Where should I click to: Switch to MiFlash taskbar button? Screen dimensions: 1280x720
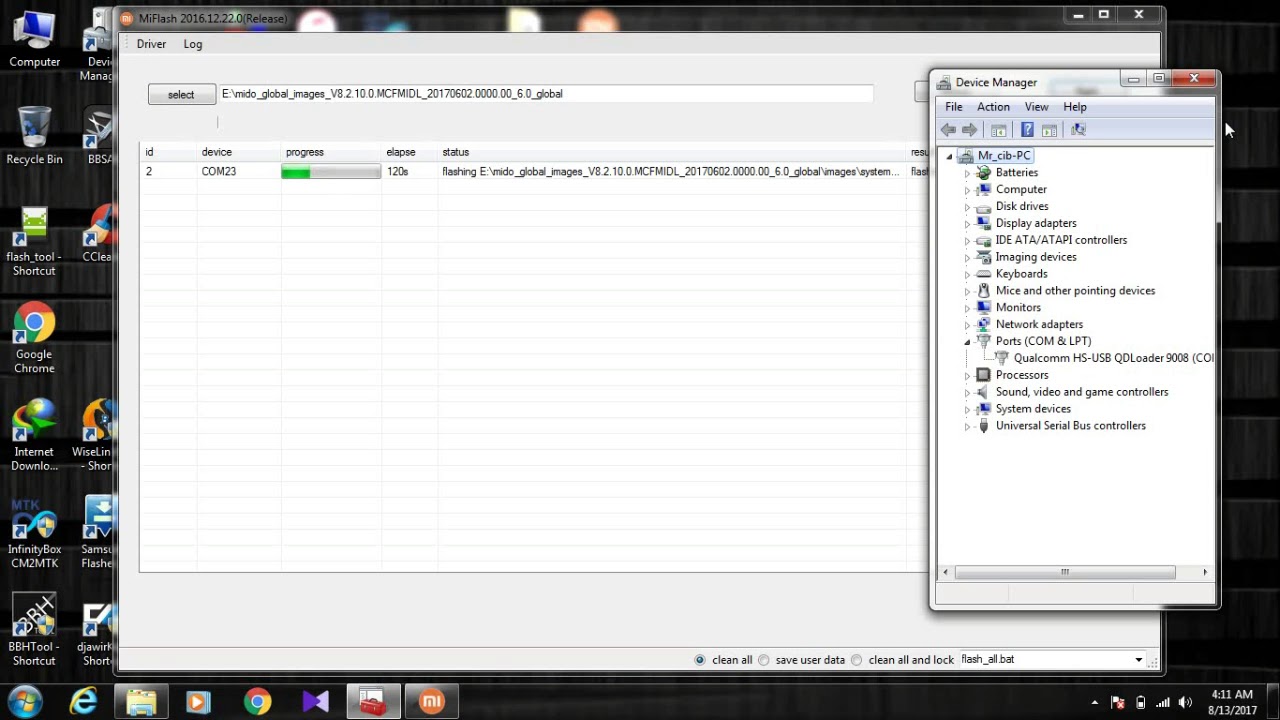(x=431, y=702)
